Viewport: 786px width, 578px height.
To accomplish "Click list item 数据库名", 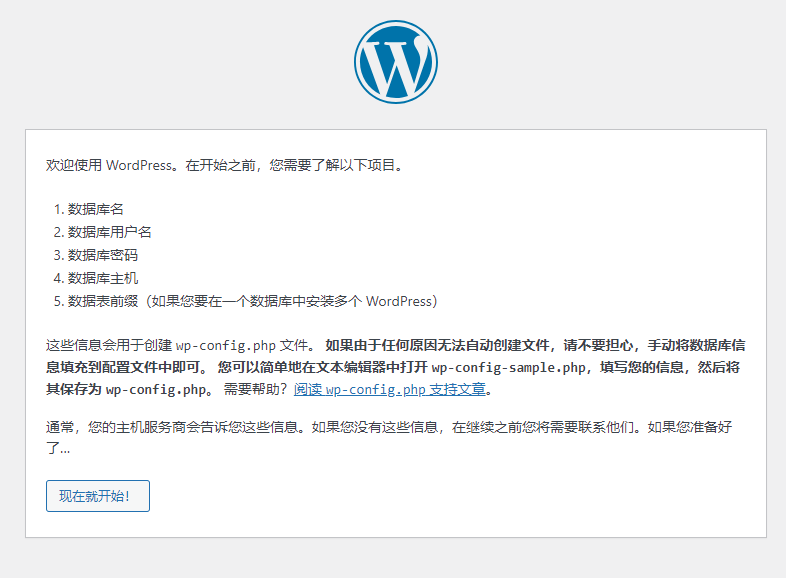I will (x=95, y=209).
